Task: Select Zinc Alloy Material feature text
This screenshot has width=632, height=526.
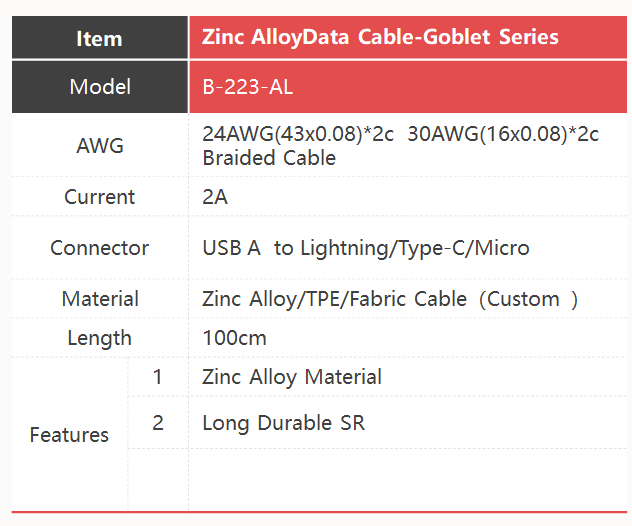Action: [292, 377]
